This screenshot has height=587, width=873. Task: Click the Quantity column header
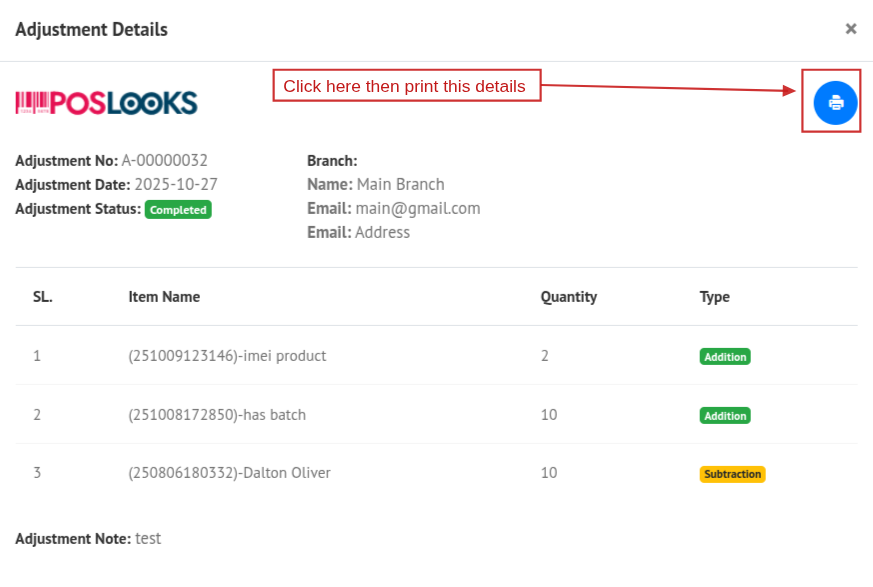(568, 297)
